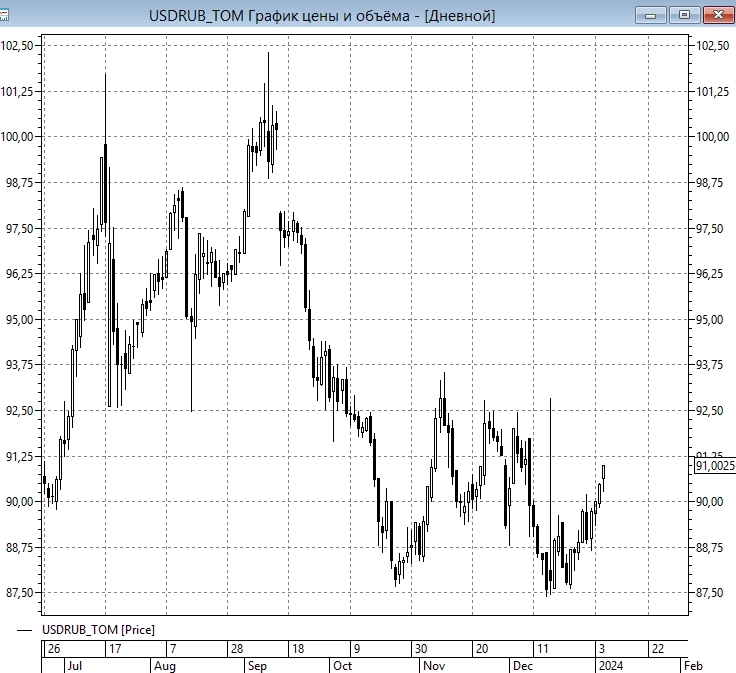Click 95,00 on the left price axis

click(x=20, y=320)
